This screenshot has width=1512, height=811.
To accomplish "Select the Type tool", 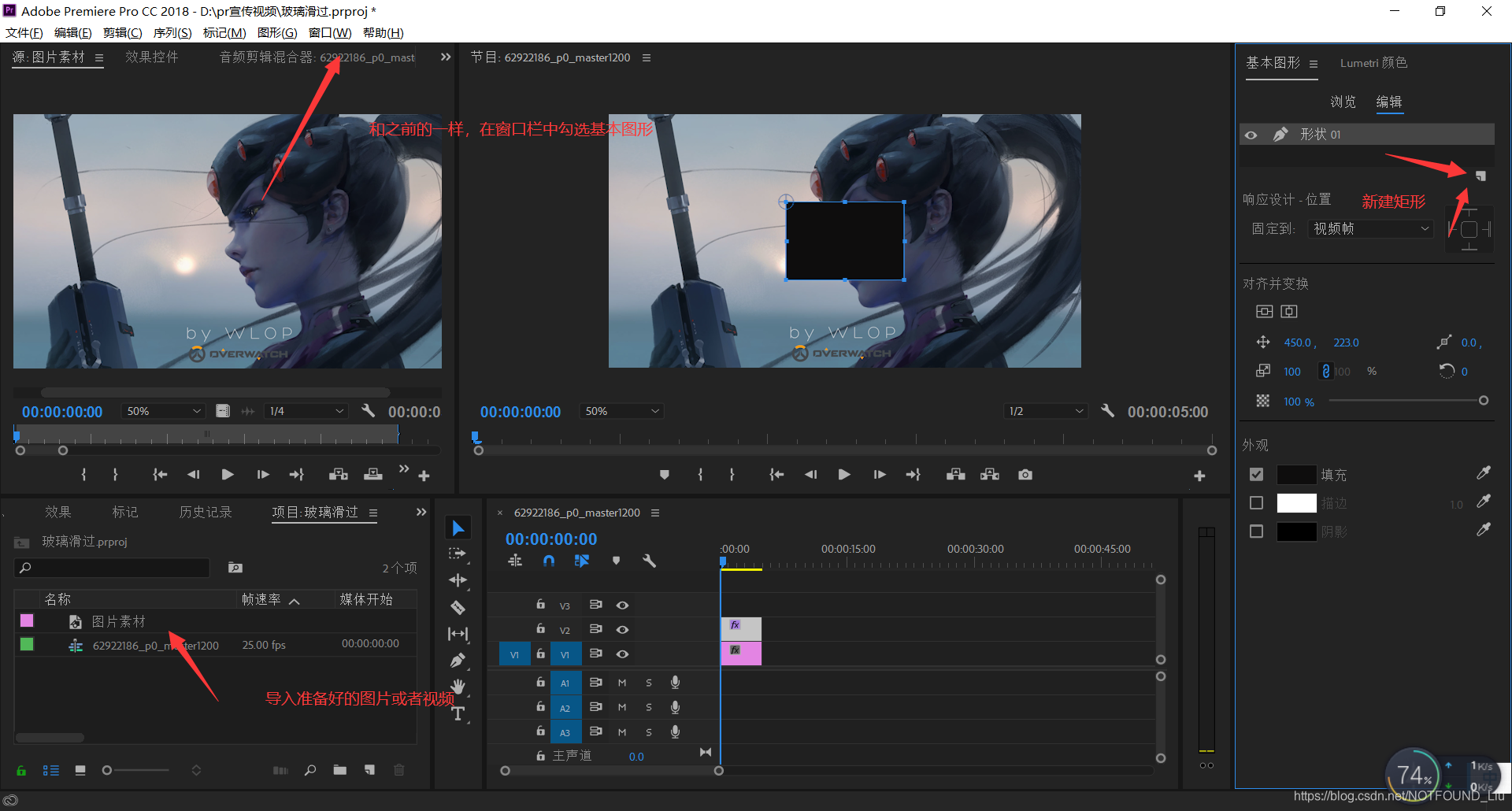I will (x=458, y=713).
